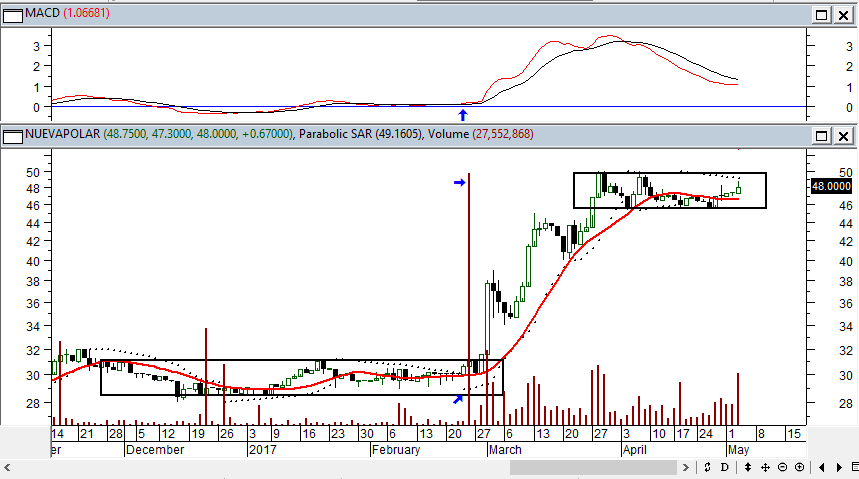
Task: Select the four-way pan crosshair icon
Action: (765, 467)
